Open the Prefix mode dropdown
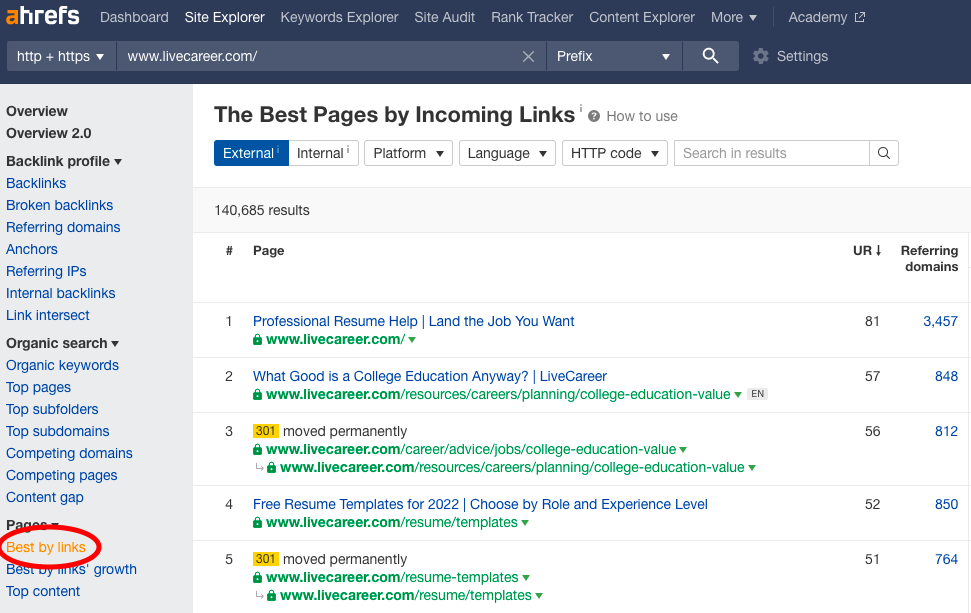The image size is (971, 613). click(614, 56)
